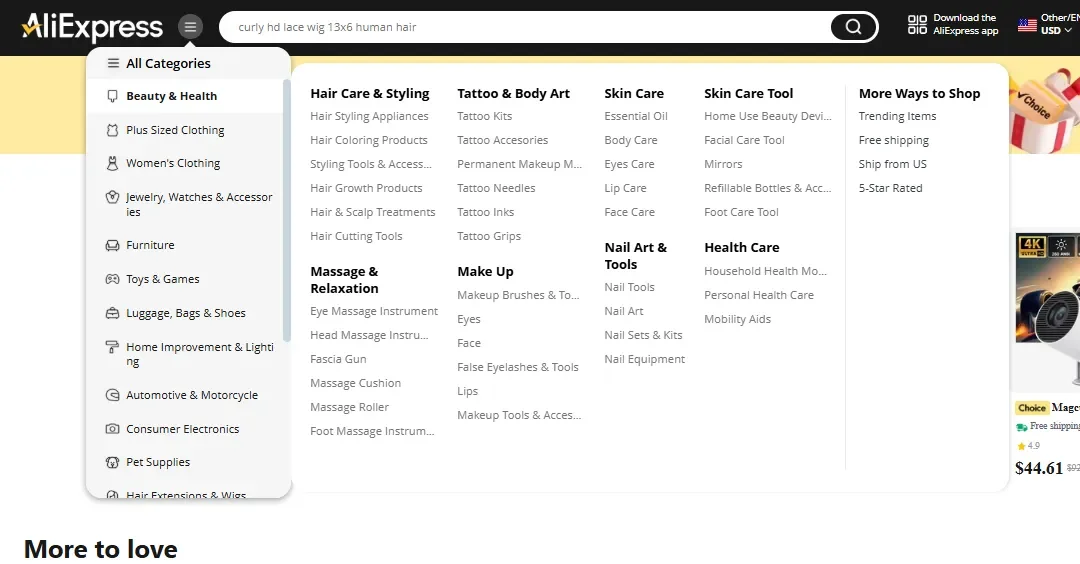
Task: Open the projector product thumbnail
Action: (1047, 310)
